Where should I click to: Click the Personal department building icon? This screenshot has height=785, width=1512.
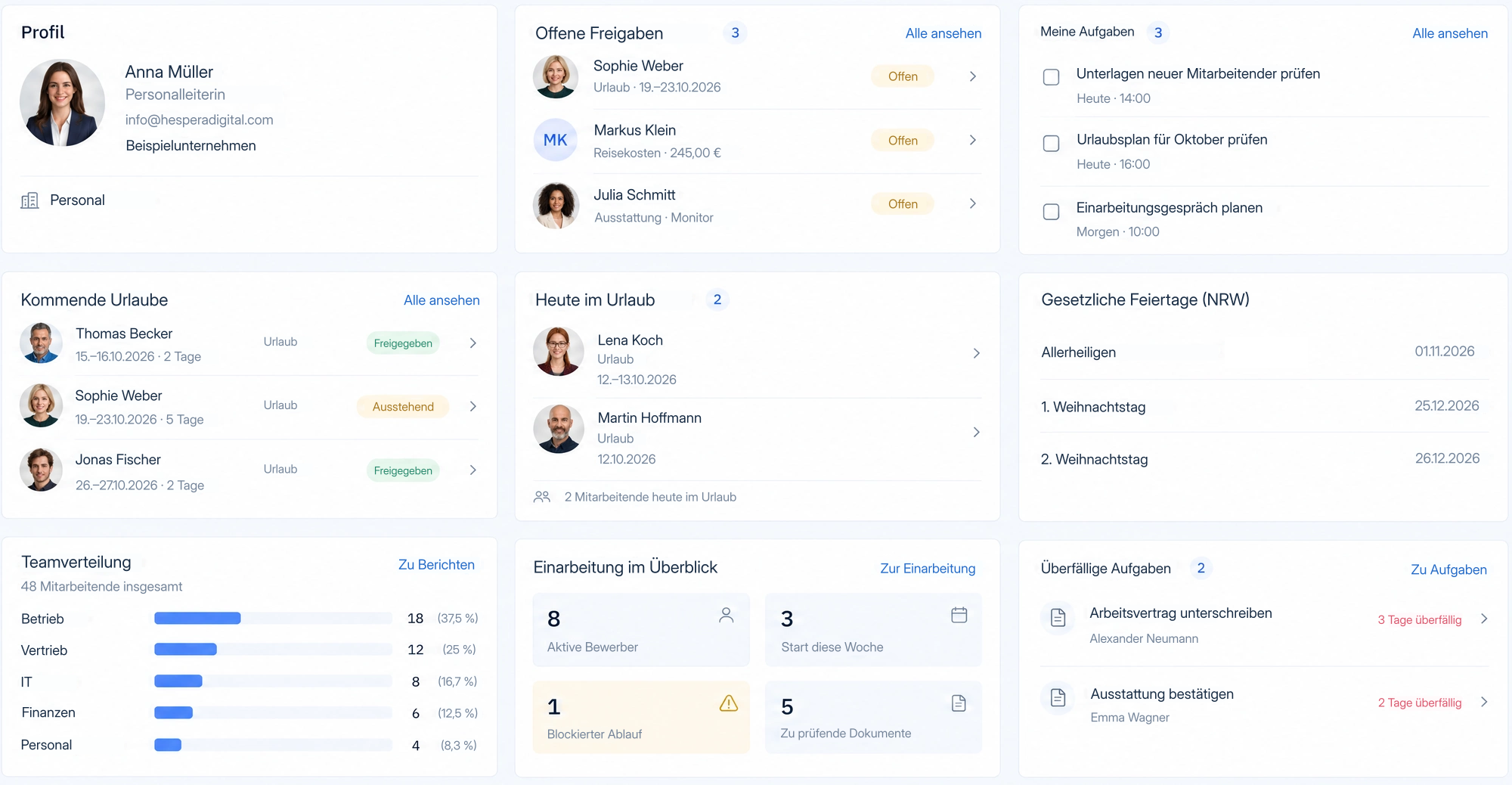click(x=29, y=200)
